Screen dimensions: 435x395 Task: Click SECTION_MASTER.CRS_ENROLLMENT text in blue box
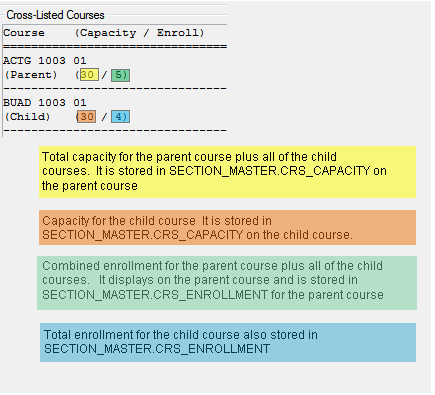157,349
